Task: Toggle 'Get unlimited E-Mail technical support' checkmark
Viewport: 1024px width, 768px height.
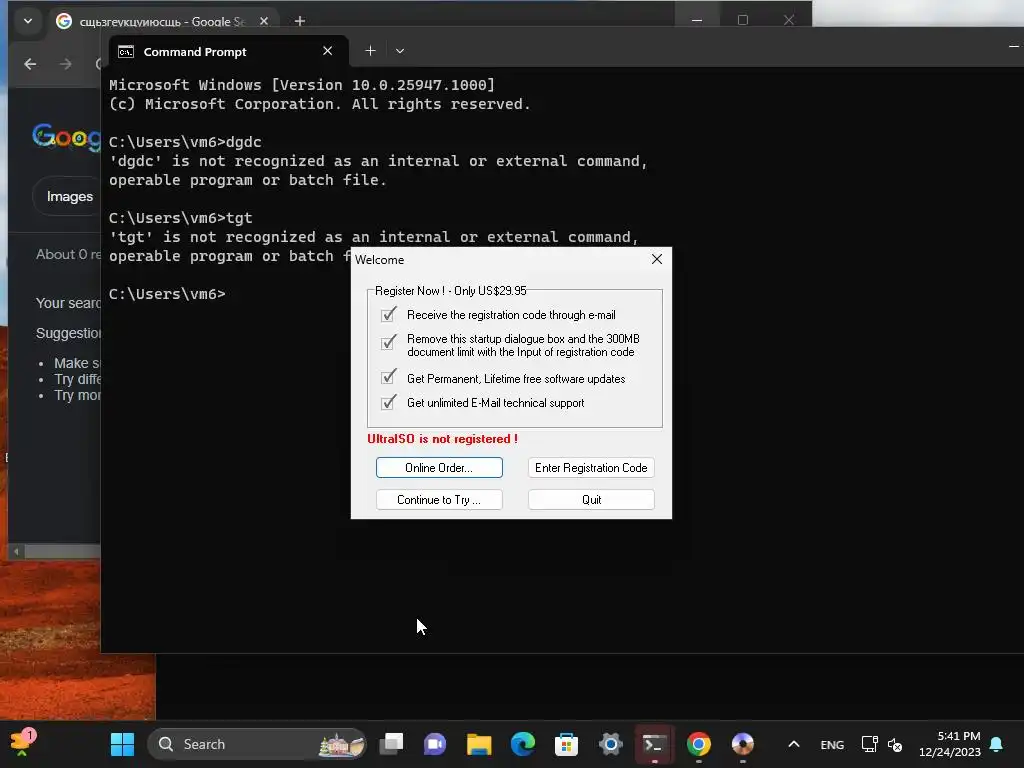Action: click(389, 402)
